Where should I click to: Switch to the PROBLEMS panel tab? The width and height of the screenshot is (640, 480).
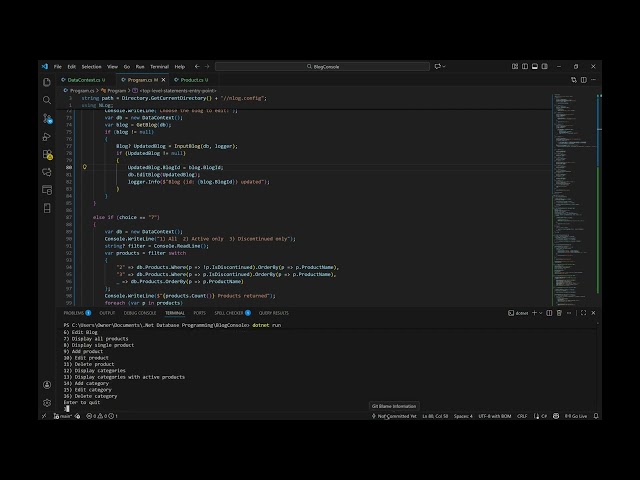pos(75,313)
